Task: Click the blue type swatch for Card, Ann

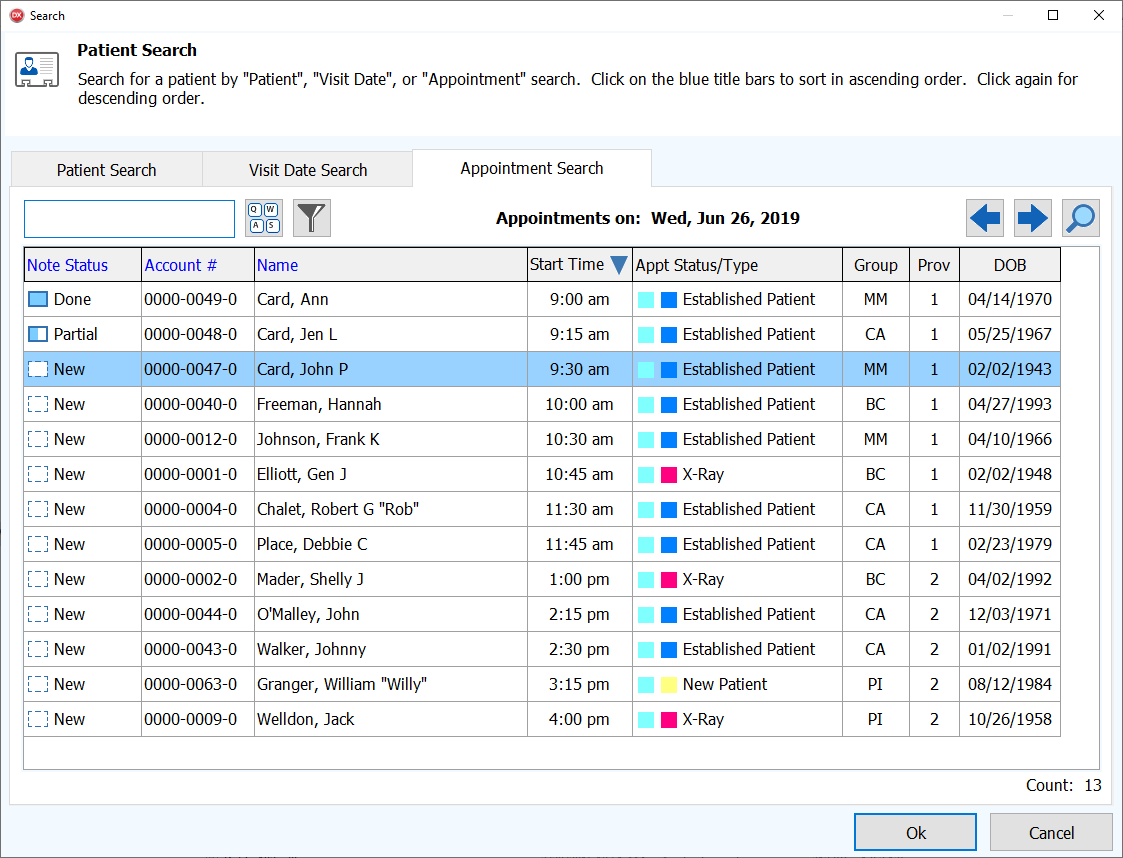Action: [x=669, y=299]
